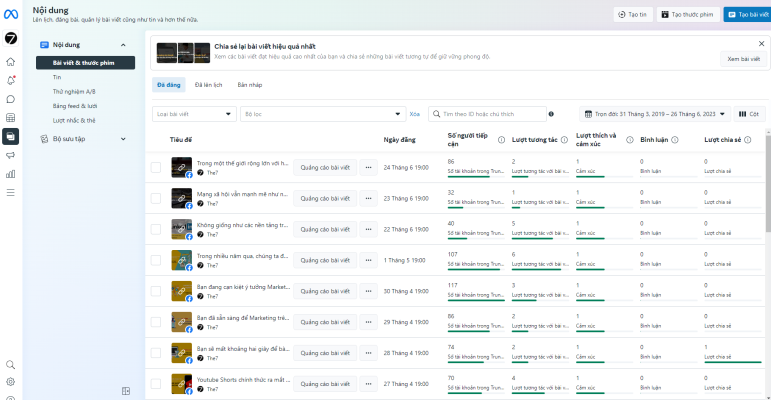Open the Home icon in left rail

[x=10, y=62]
